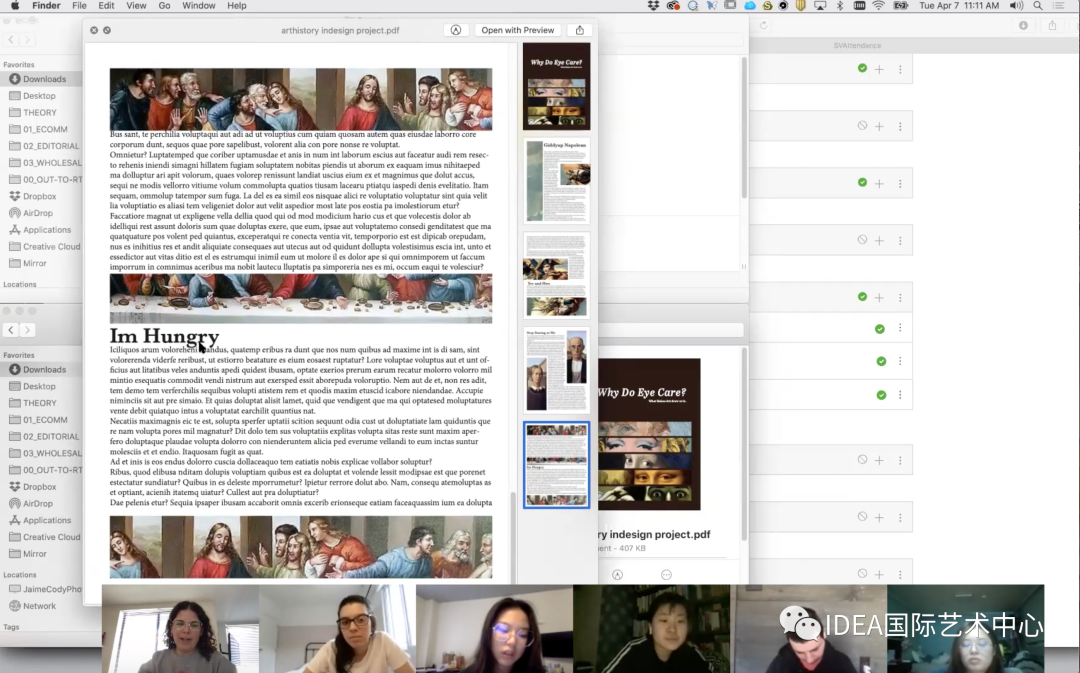
Task: Open THEORY folder in the lower Finder sidebar
Action: [41, 403]
